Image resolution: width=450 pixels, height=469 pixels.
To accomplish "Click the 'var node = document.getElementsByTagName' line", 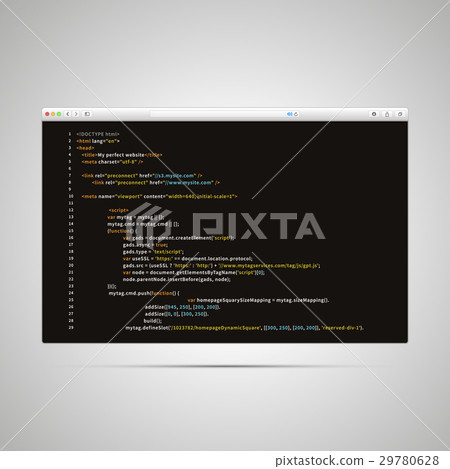I will (194, 273).
